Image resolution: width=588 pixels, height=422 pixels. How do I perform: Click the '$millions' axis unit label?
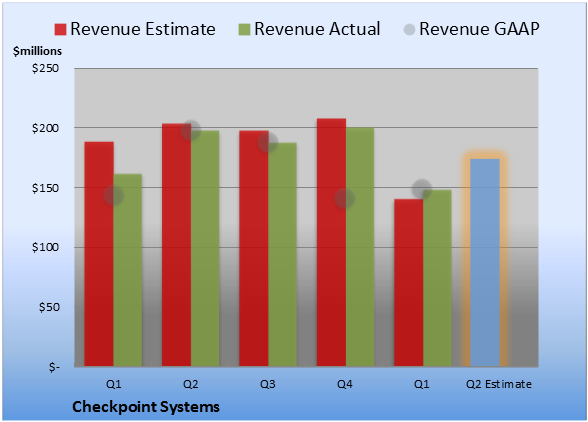(x=38, y=51)
